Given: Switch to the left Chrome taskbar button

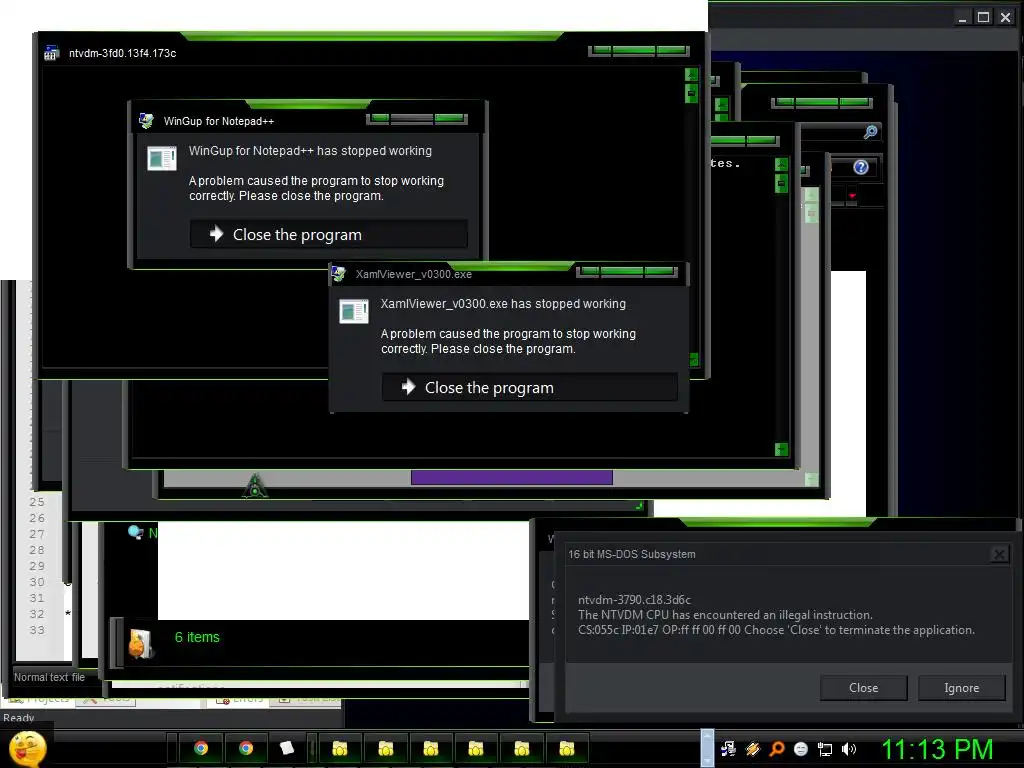Looking at the screenshot, I should coord(200,748).
